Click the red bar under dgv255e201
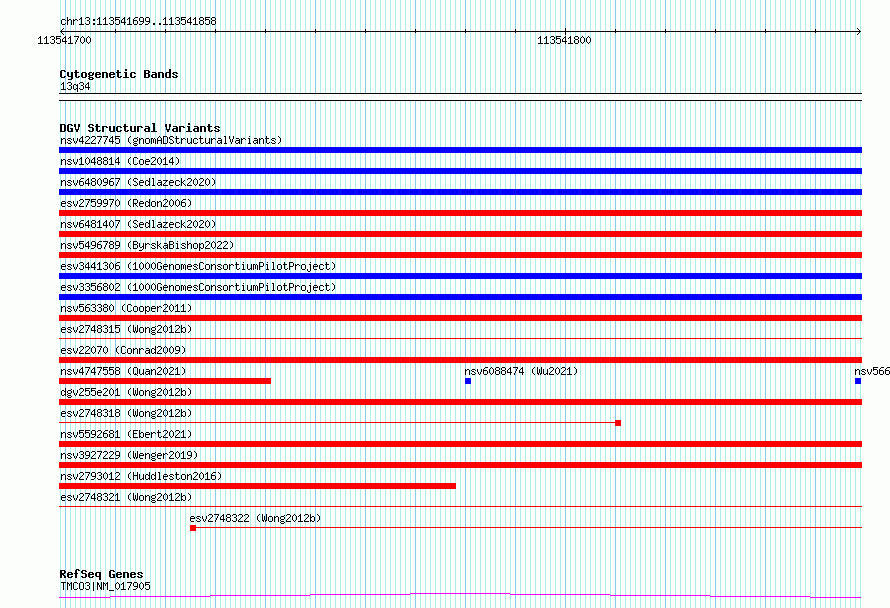This screenshot has width=890, height=608. 460,402
